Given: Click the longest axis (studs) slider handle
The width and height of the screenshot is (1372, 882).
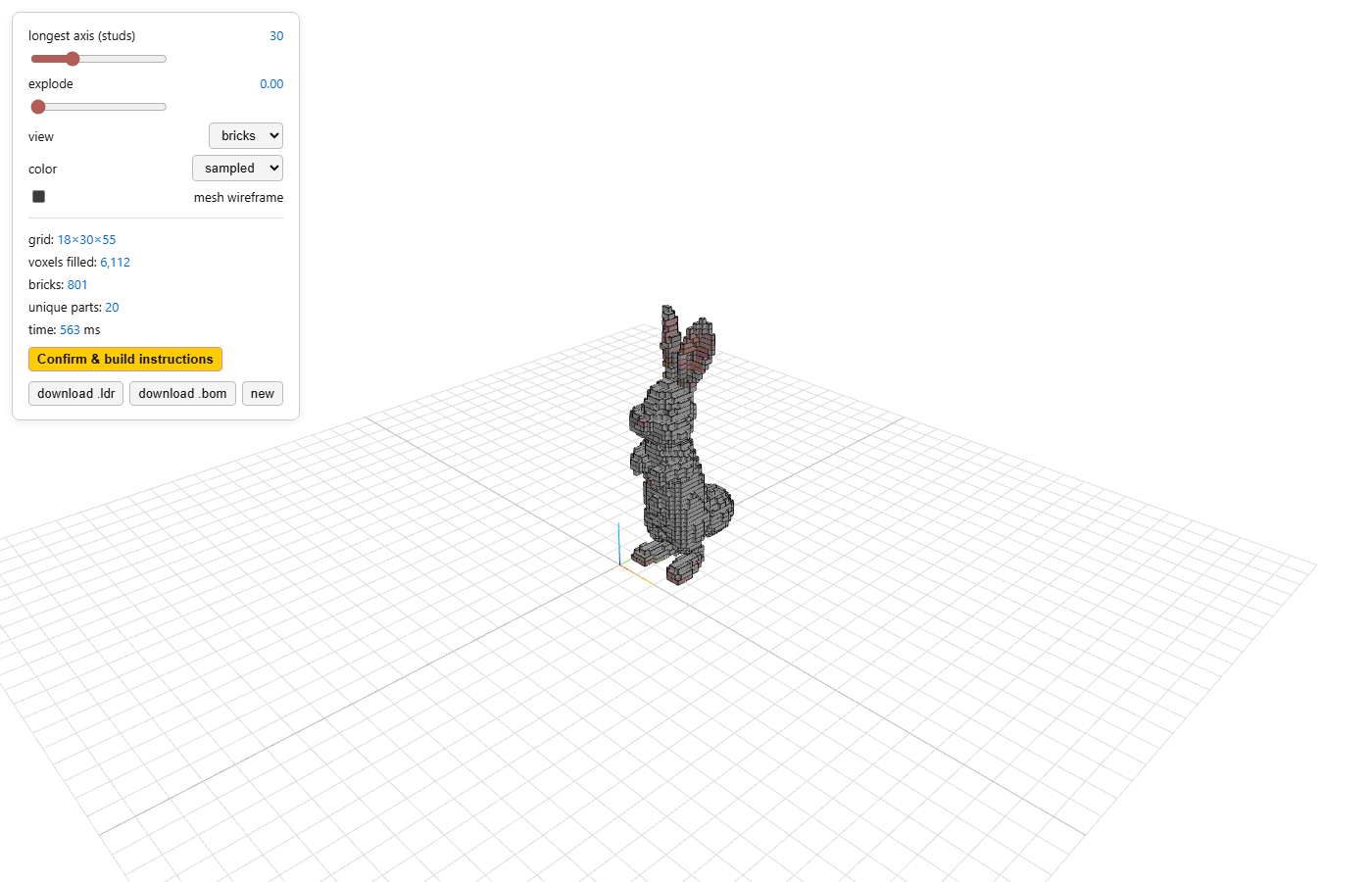Looking at the screenshot, I should pyautogui.click(x=73, y=59).
